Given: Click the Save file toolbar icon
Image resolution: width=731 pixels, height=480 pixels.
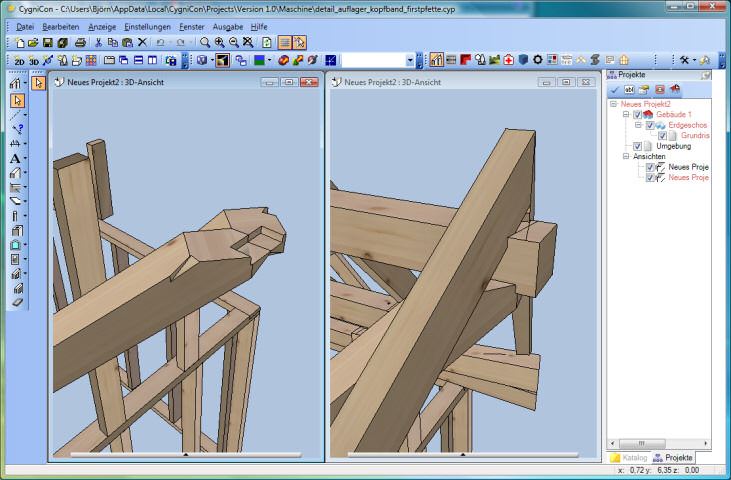Looking at the screenshot, I should pyautogui.click(x=48, y=43).
